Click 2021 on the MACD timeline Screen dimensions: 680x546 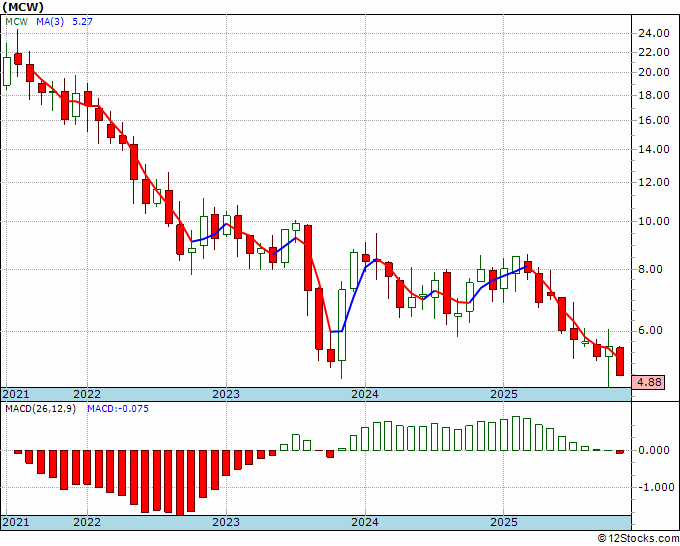pos(16,522)
